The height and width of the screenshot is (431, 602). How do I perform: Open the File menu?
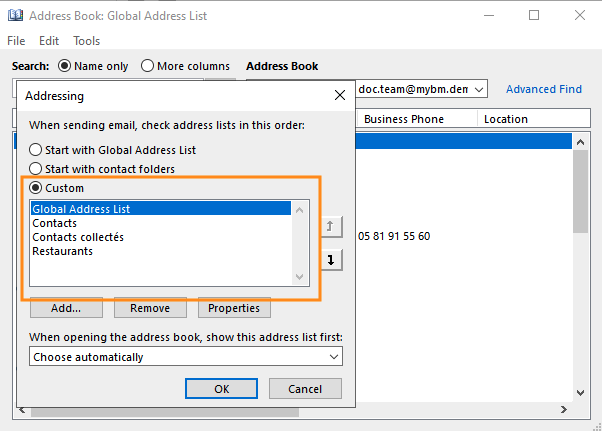(16, 41)
